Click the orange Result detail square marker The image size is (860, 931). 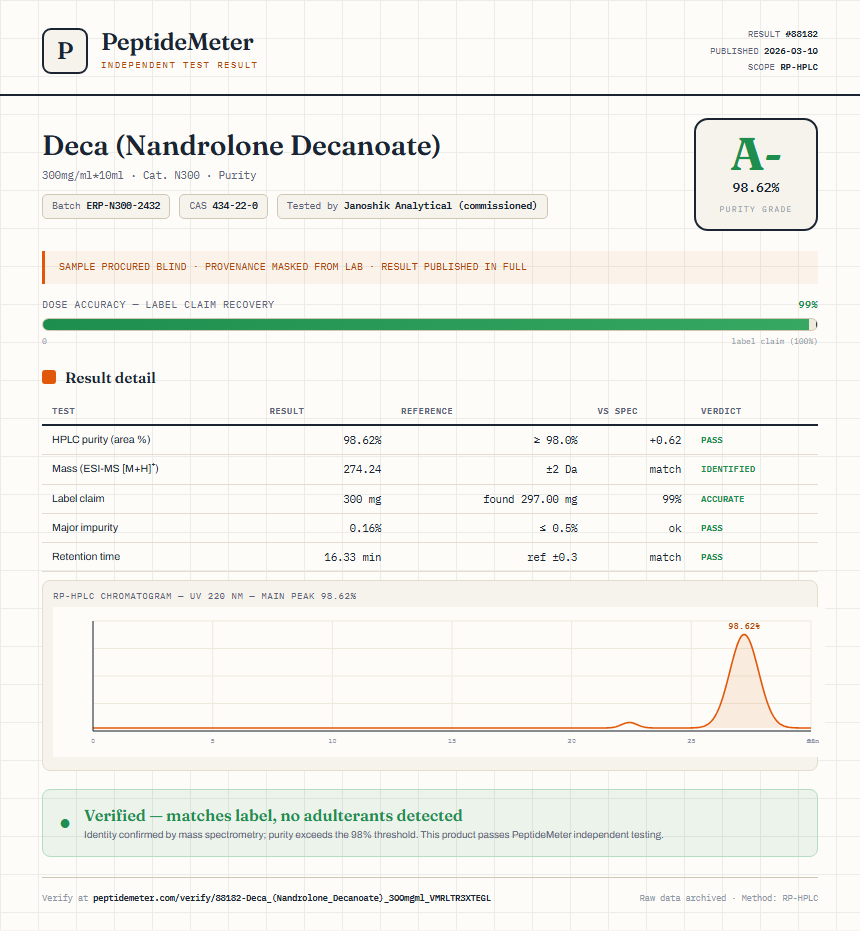coord(49,377)
